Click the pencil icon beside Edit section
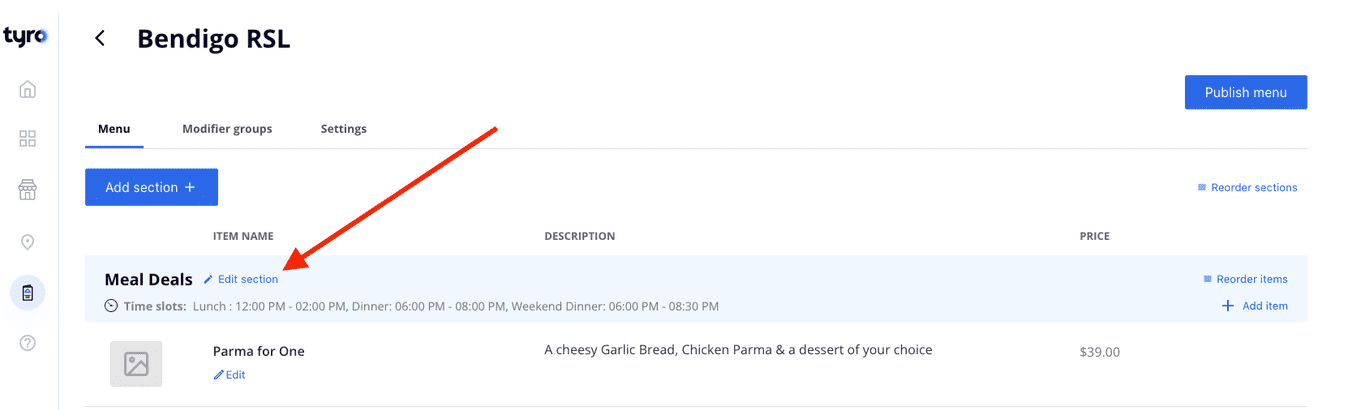Screen dimensions: 1365x410 (x=208, y=280)
